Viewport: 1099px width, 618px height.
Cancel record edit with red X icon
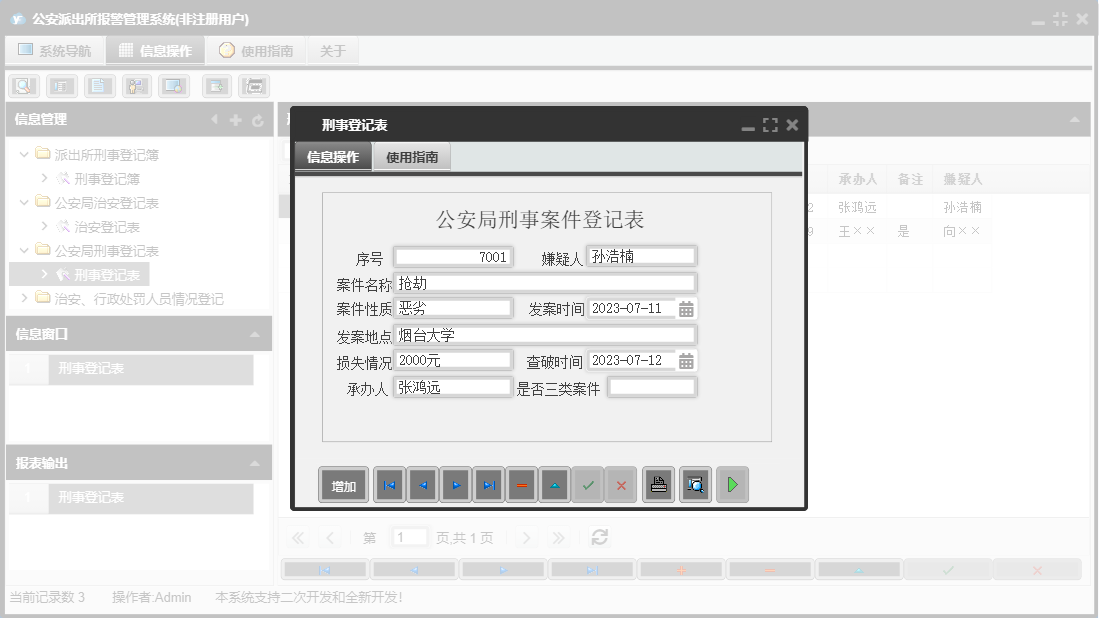tap(621, 485)
